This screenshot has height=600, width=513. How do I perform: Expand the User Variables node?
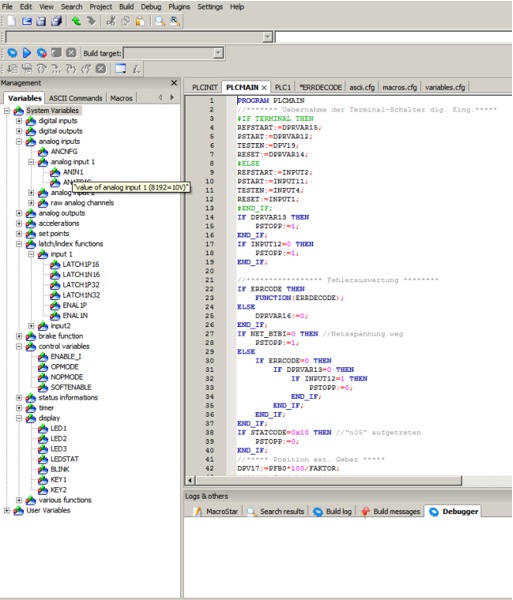coord(7,510)
